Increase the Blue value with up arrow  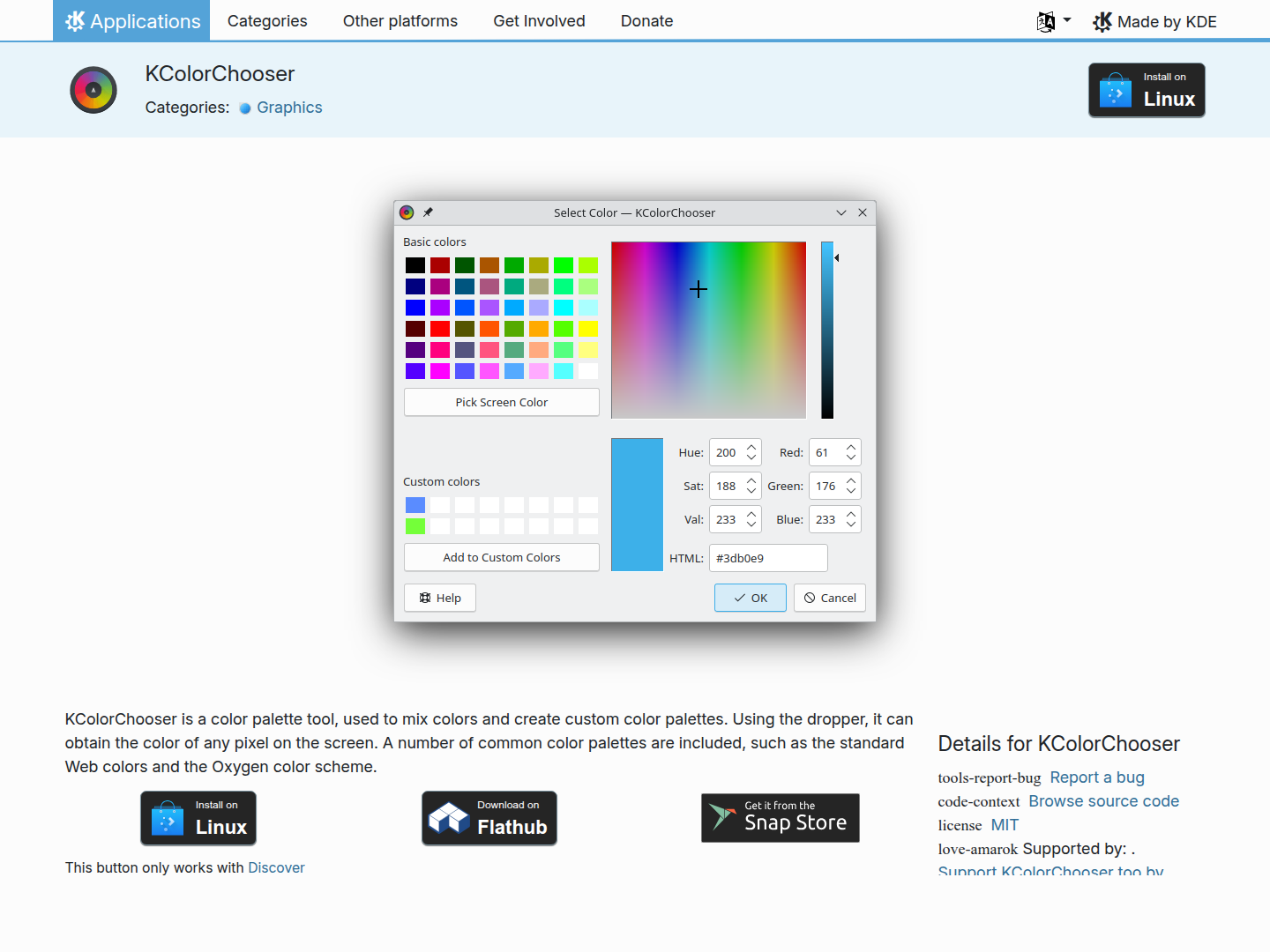pyautogui.click(x=851, y=514)
